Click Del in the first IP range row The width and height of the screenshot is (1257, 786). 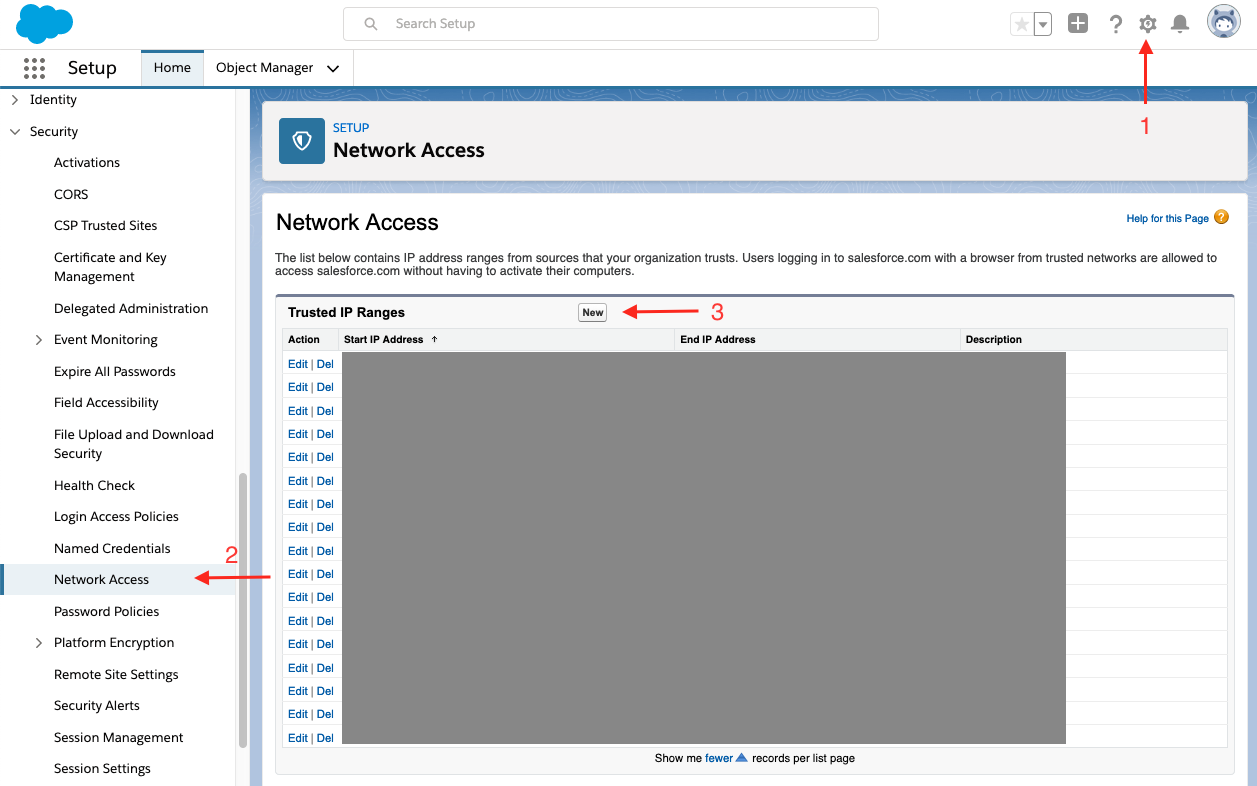pos(325,364)
